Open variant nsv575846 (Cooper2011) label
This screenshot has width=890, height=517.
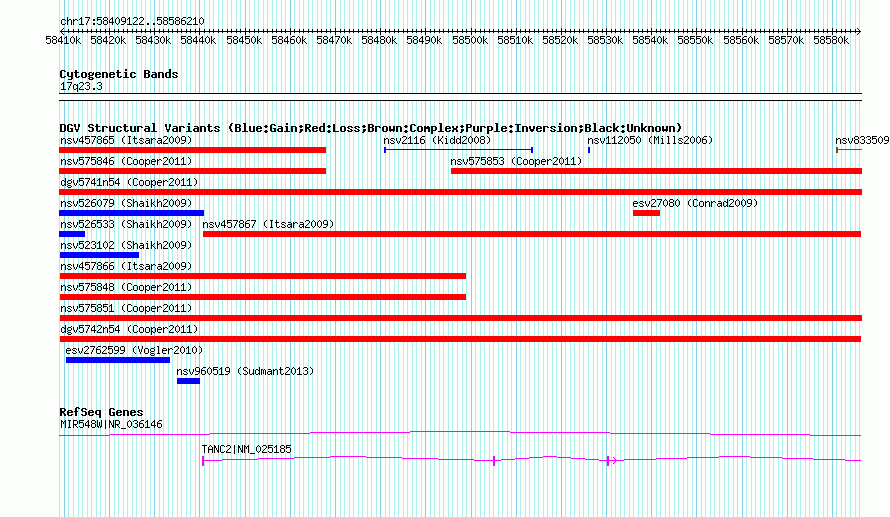pyautogui.click(x=126, y=161)
